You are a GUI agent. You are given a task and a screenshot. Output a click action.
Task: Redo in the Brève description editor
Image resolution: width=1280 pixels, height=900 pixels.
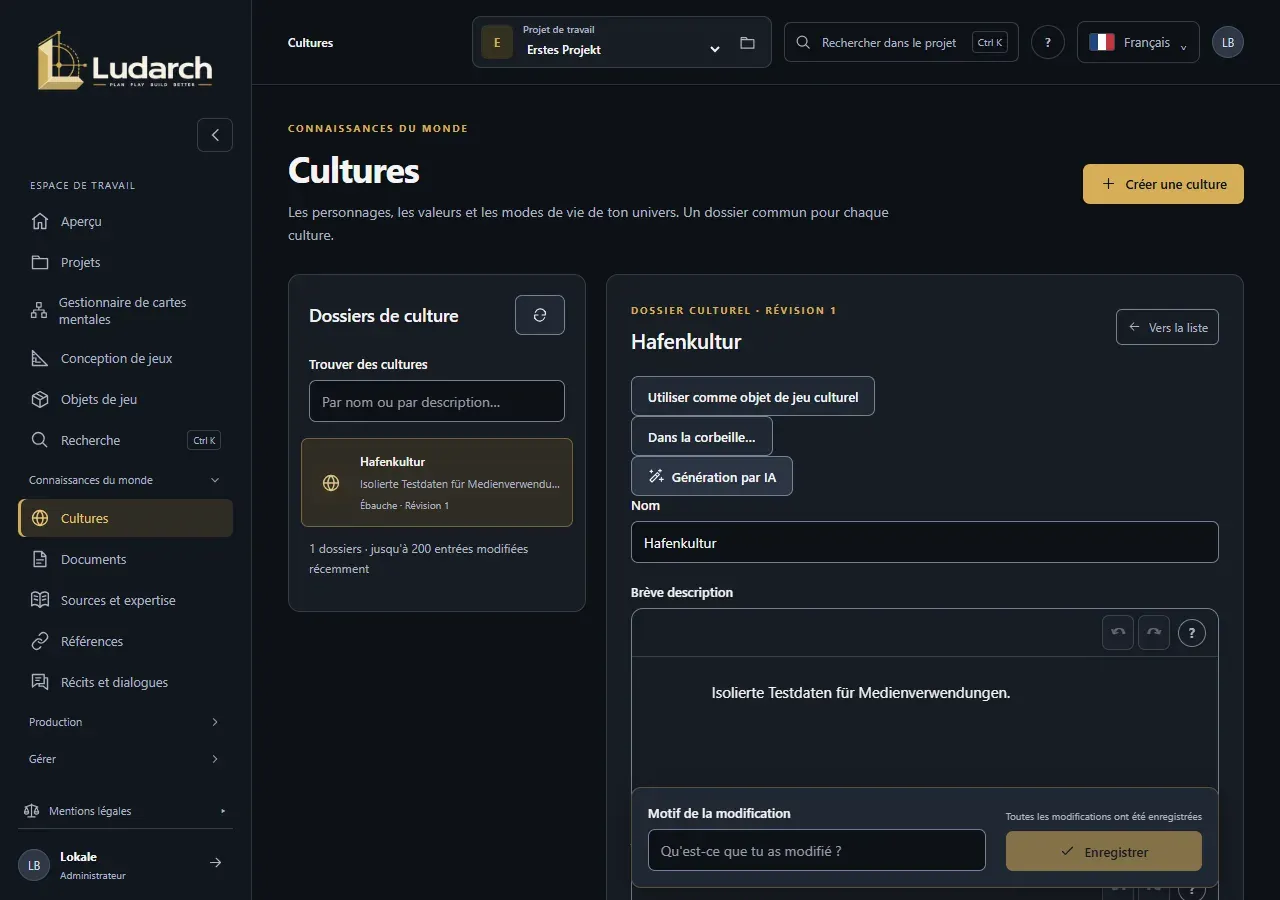tap(1154, 632)
